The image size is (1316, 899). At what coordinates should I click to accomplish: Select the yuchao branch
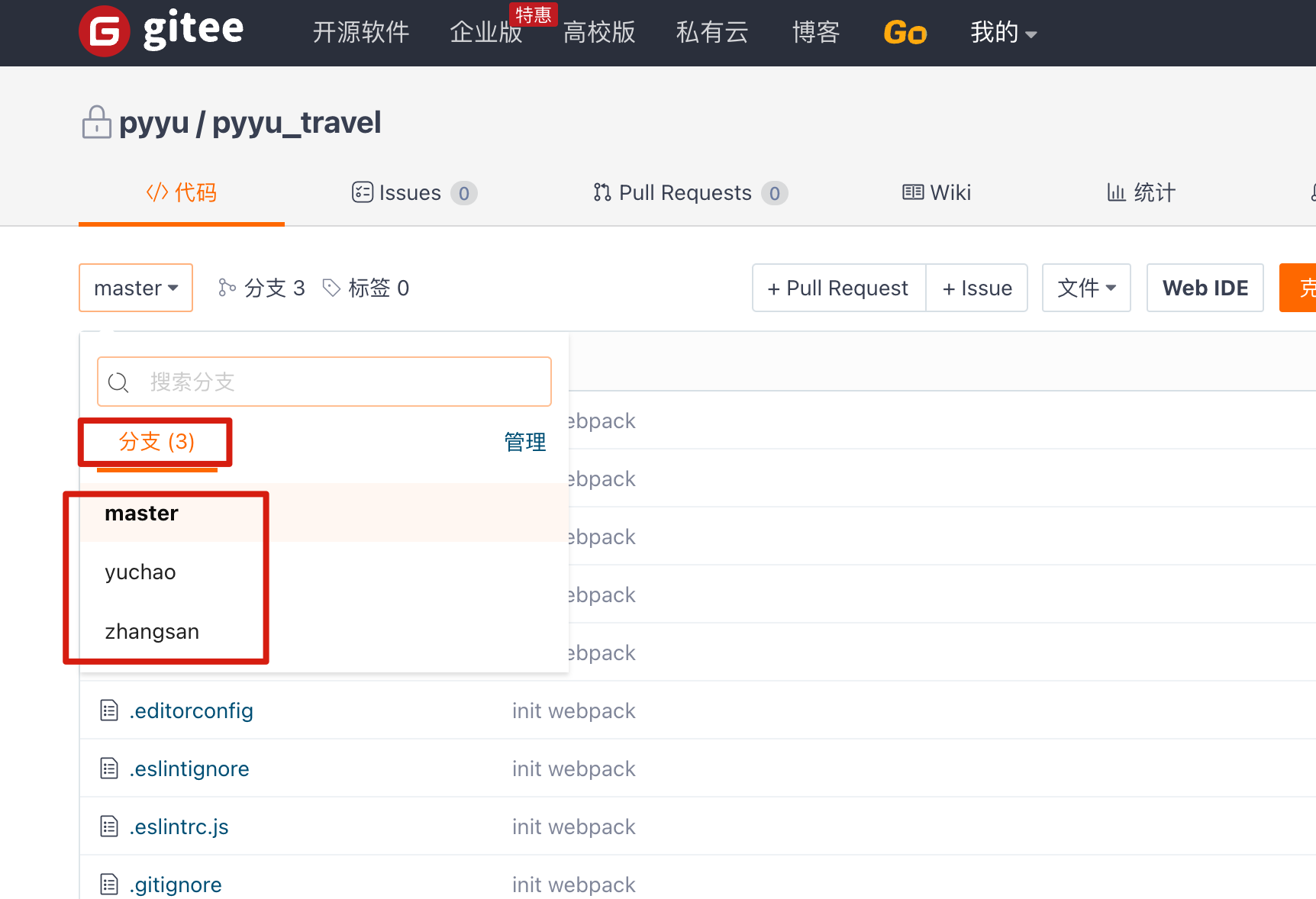140,572
